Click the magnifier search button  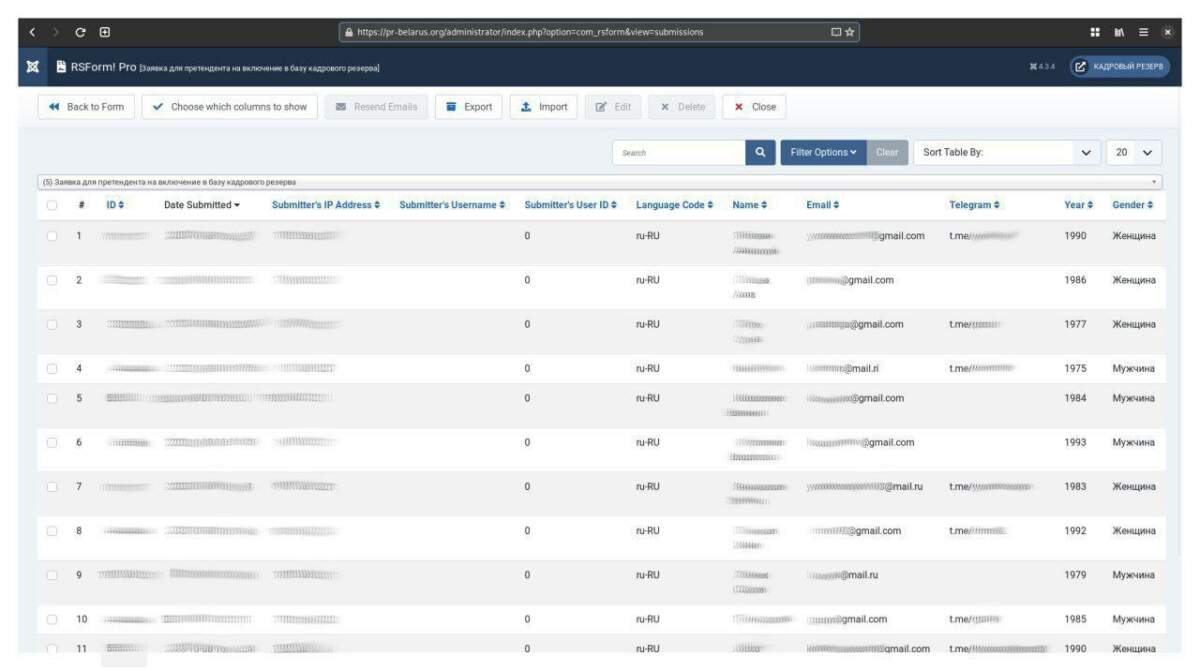point(760,153)
